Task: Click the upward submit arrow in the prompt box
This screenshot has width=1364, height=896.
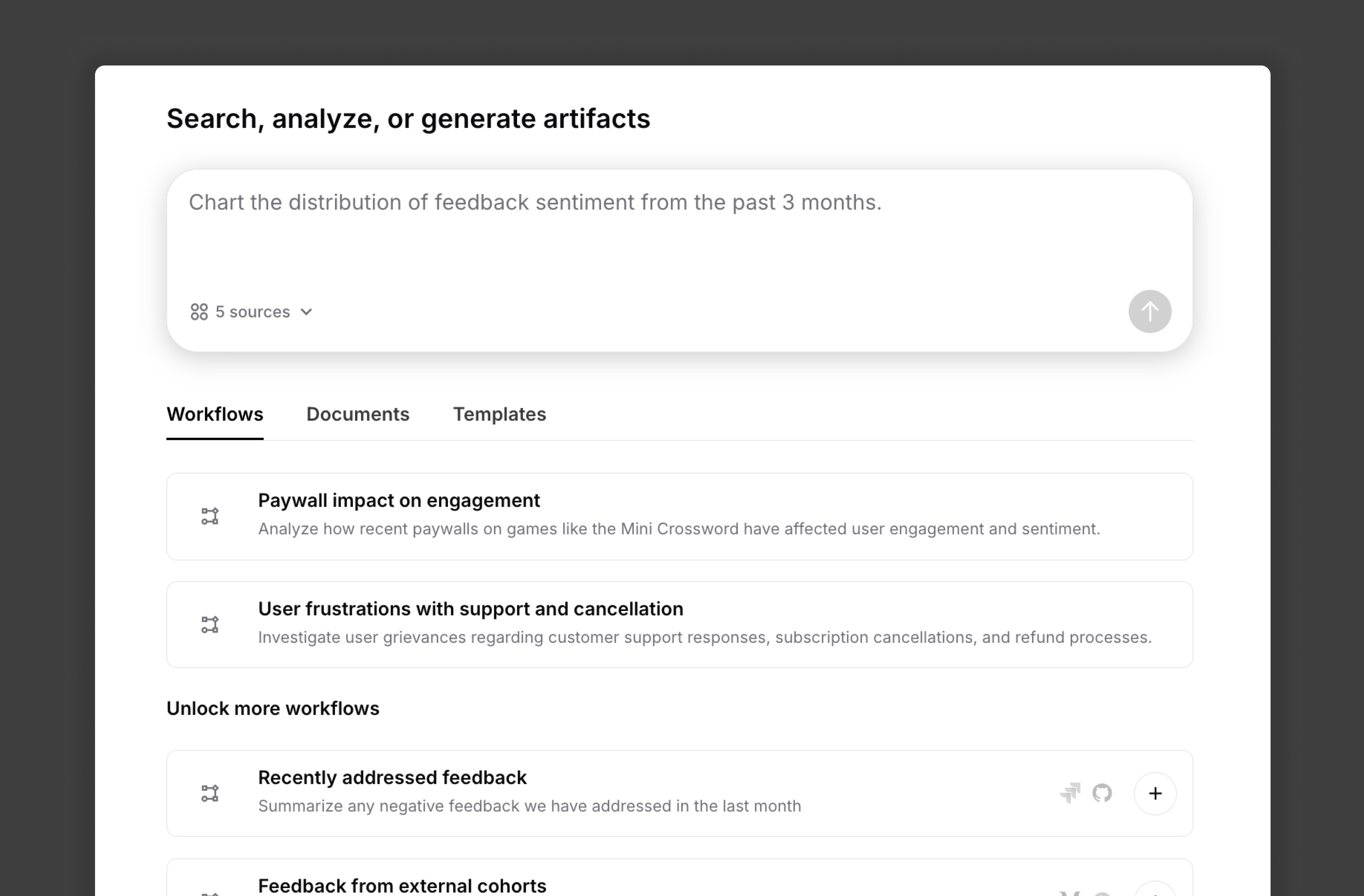Action: 1150,311
